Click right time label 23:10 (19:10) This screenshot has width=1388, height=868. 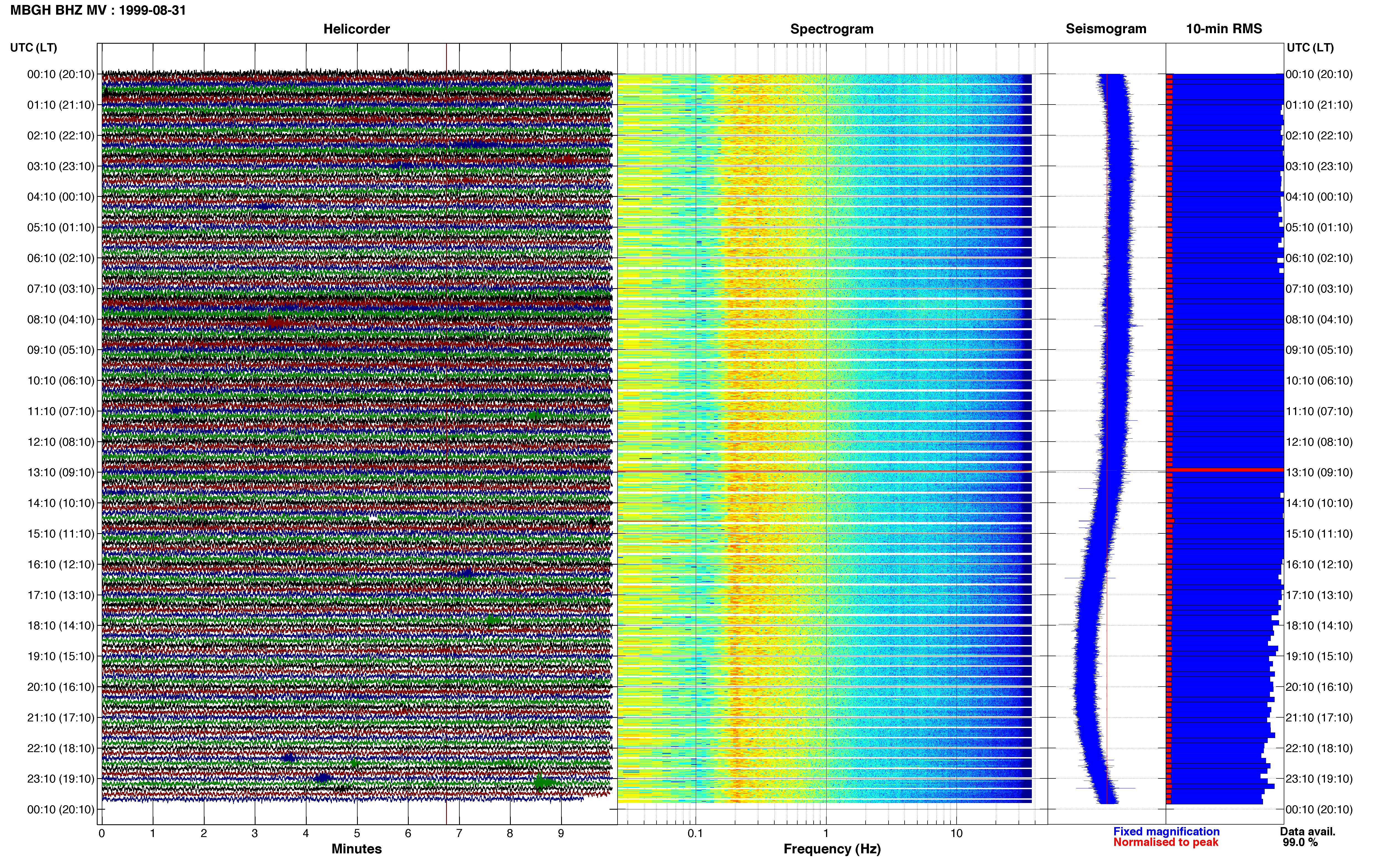coord(1319,778)
